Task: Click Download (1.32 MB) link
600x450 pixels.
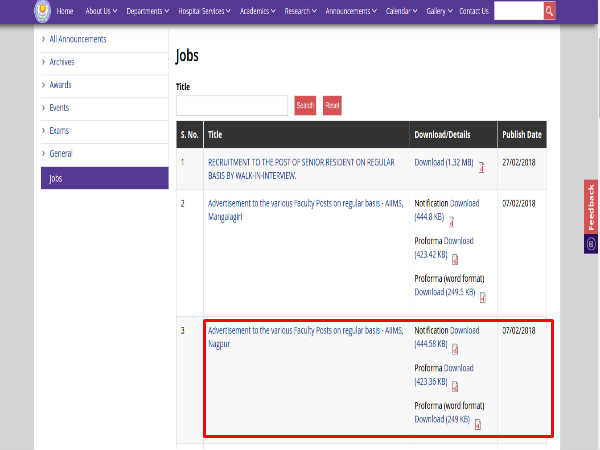Action: click(x=444, y=162)
